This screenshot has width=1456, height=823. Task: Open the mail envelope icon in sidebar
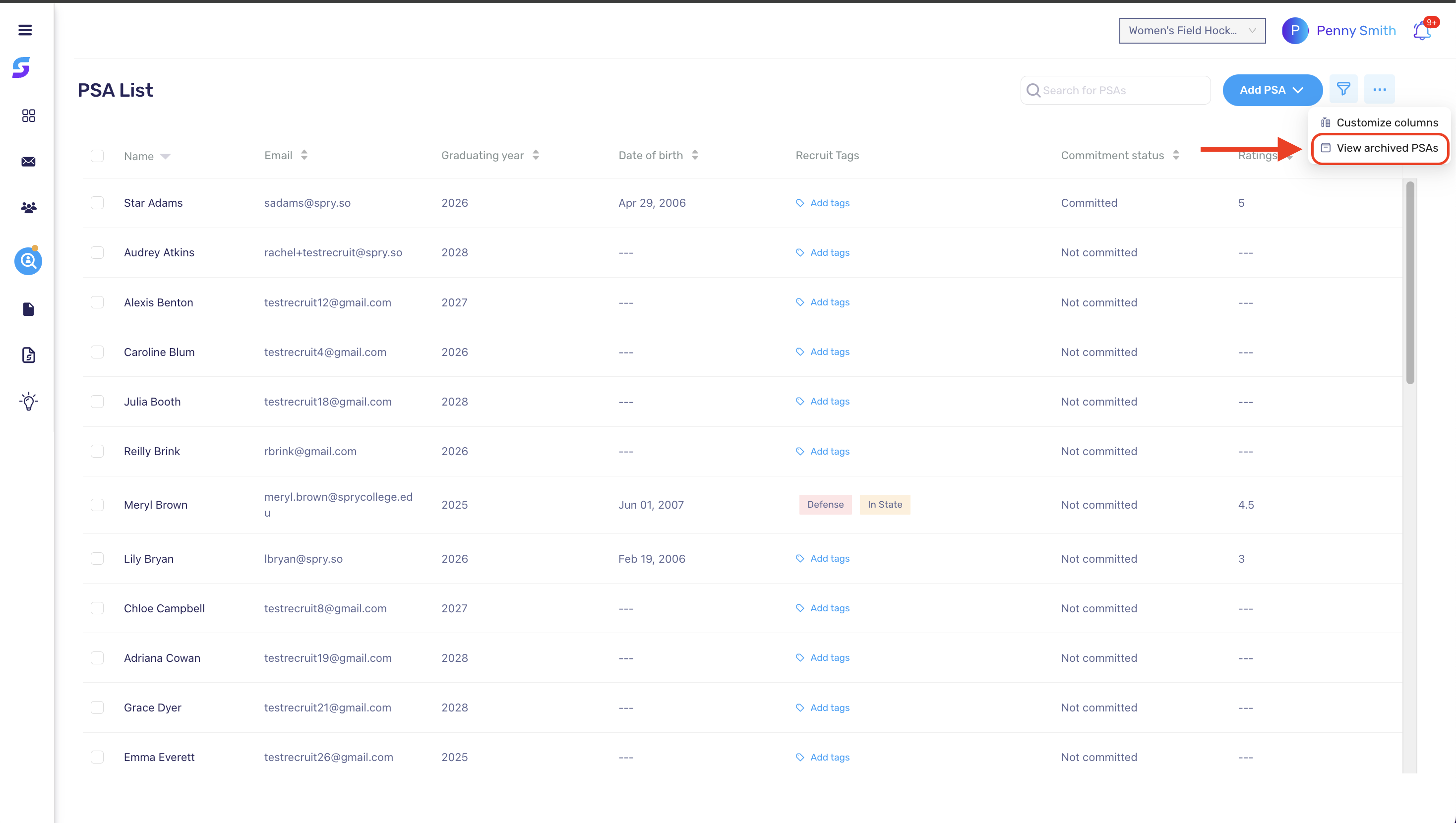28,162
